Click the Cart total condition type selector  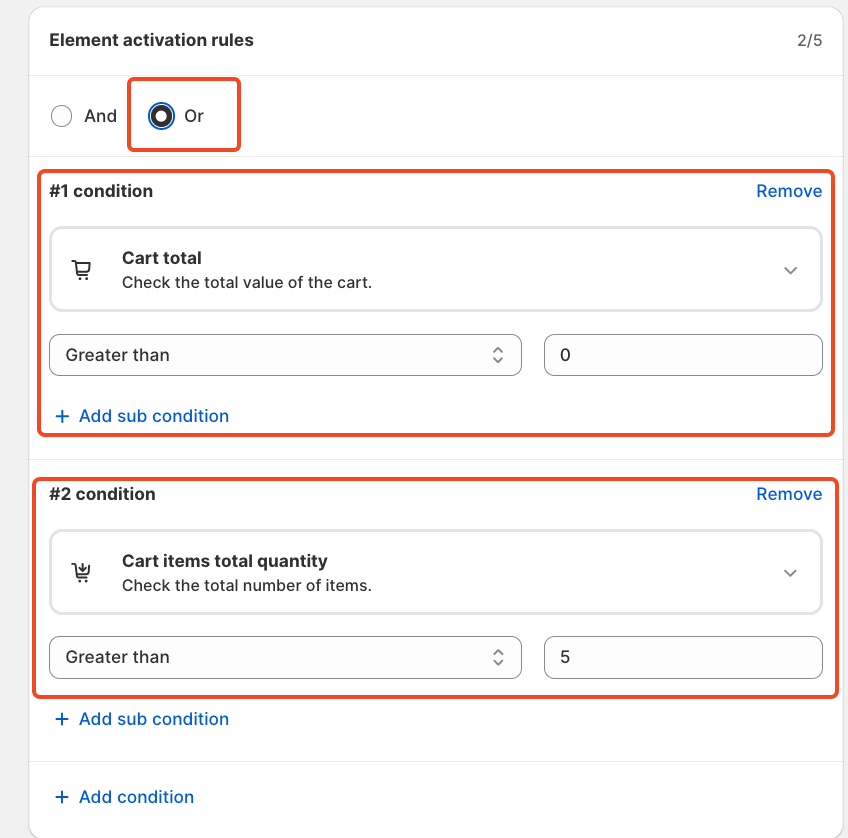[x=435, y=270]
